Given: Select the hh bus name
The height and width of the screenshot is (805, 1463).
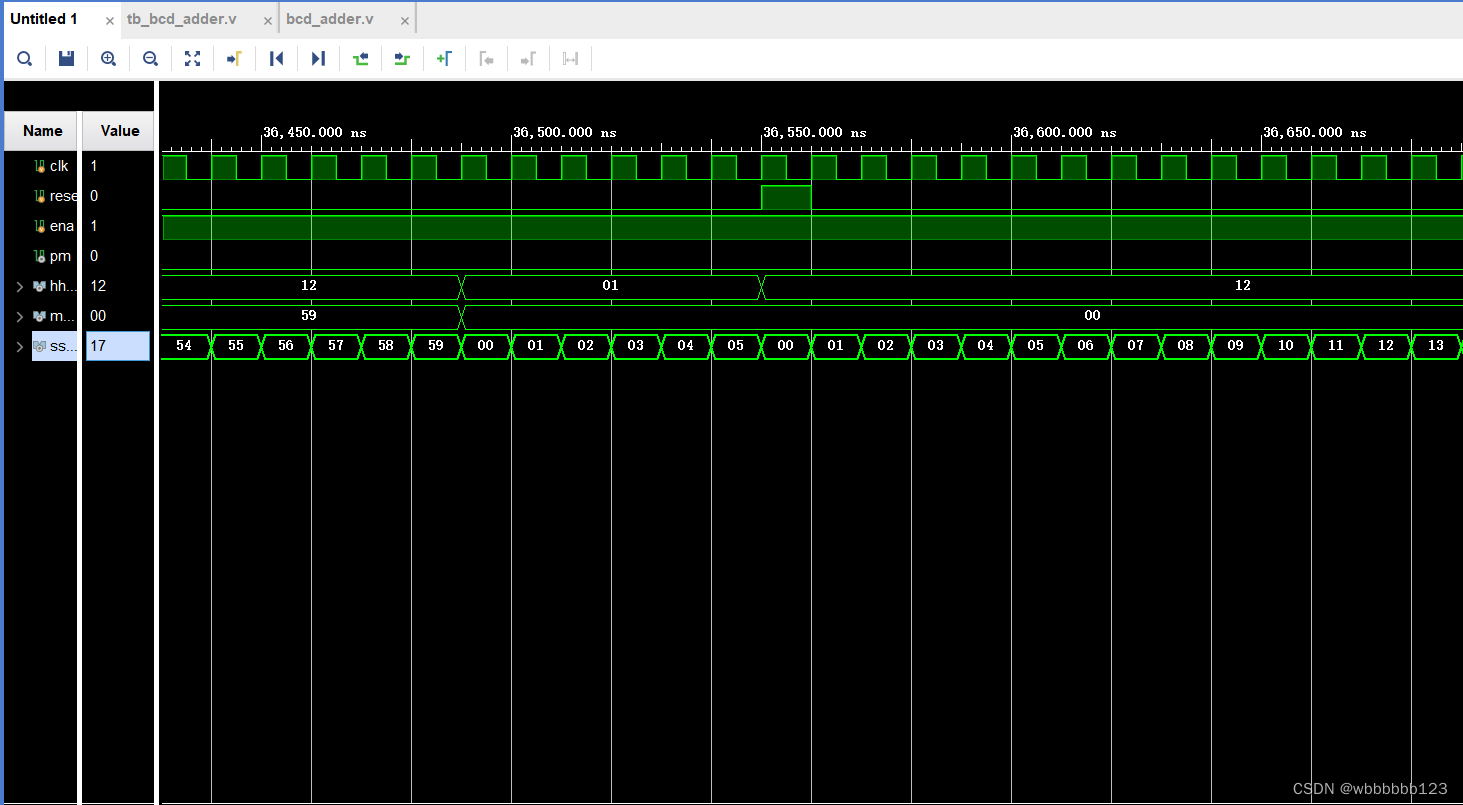Looking at the screenshot, I should point(63,286).
